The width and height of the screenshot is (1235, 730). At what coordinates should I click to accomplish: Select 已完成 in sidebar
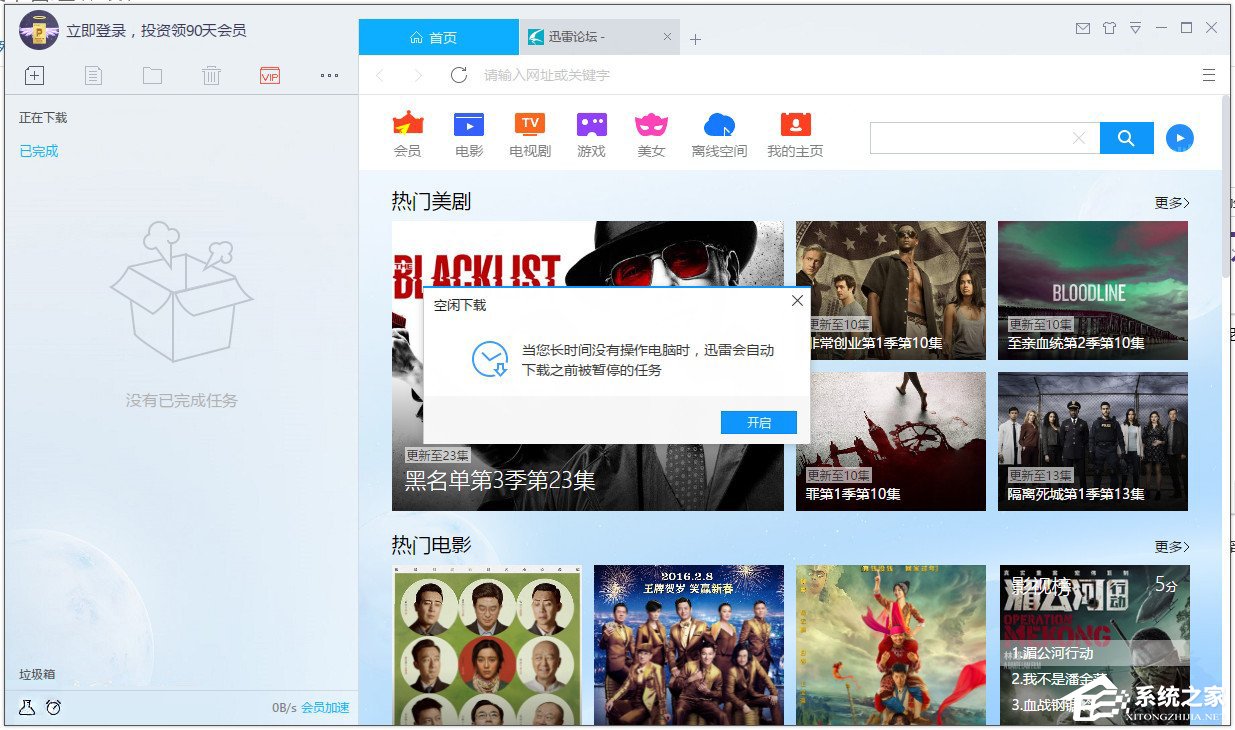click(x=39, y=151)
